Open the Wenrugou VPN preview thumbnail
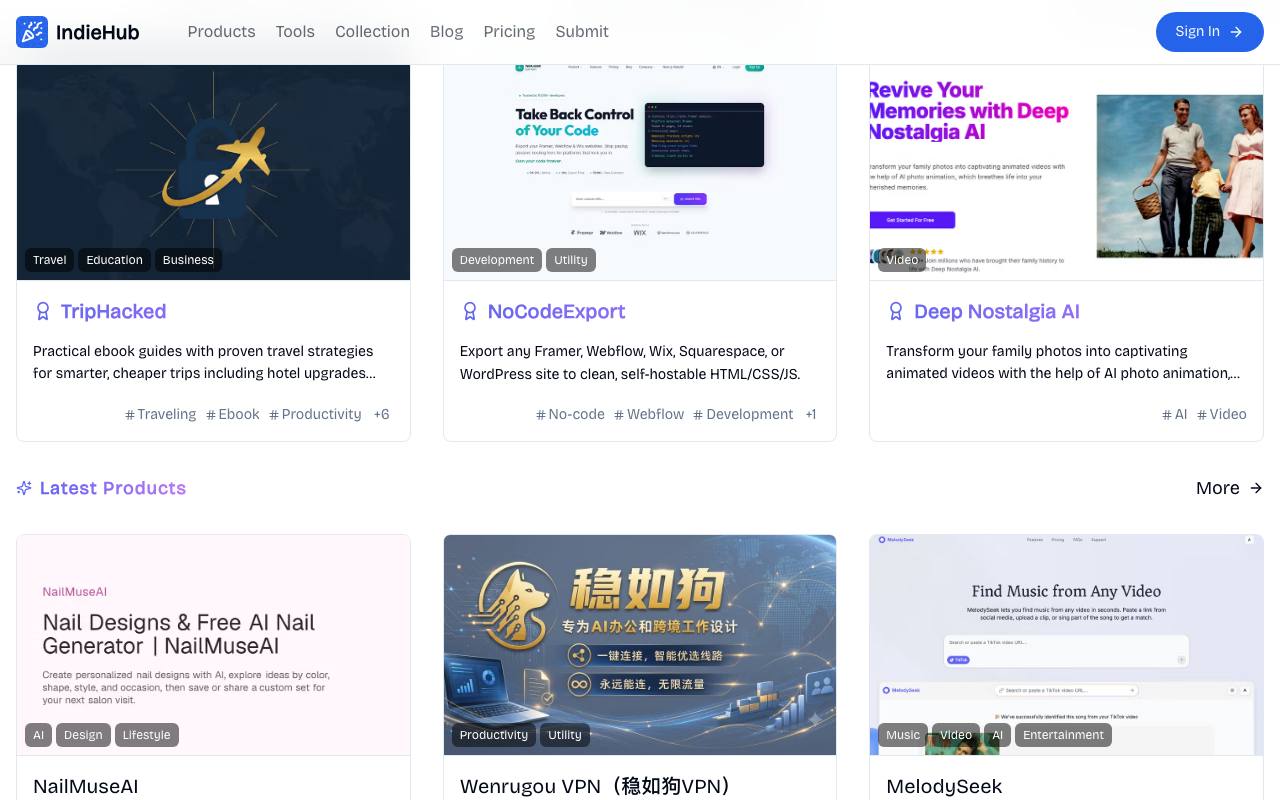The image size is (1280, 800). (x=640, y=645)
